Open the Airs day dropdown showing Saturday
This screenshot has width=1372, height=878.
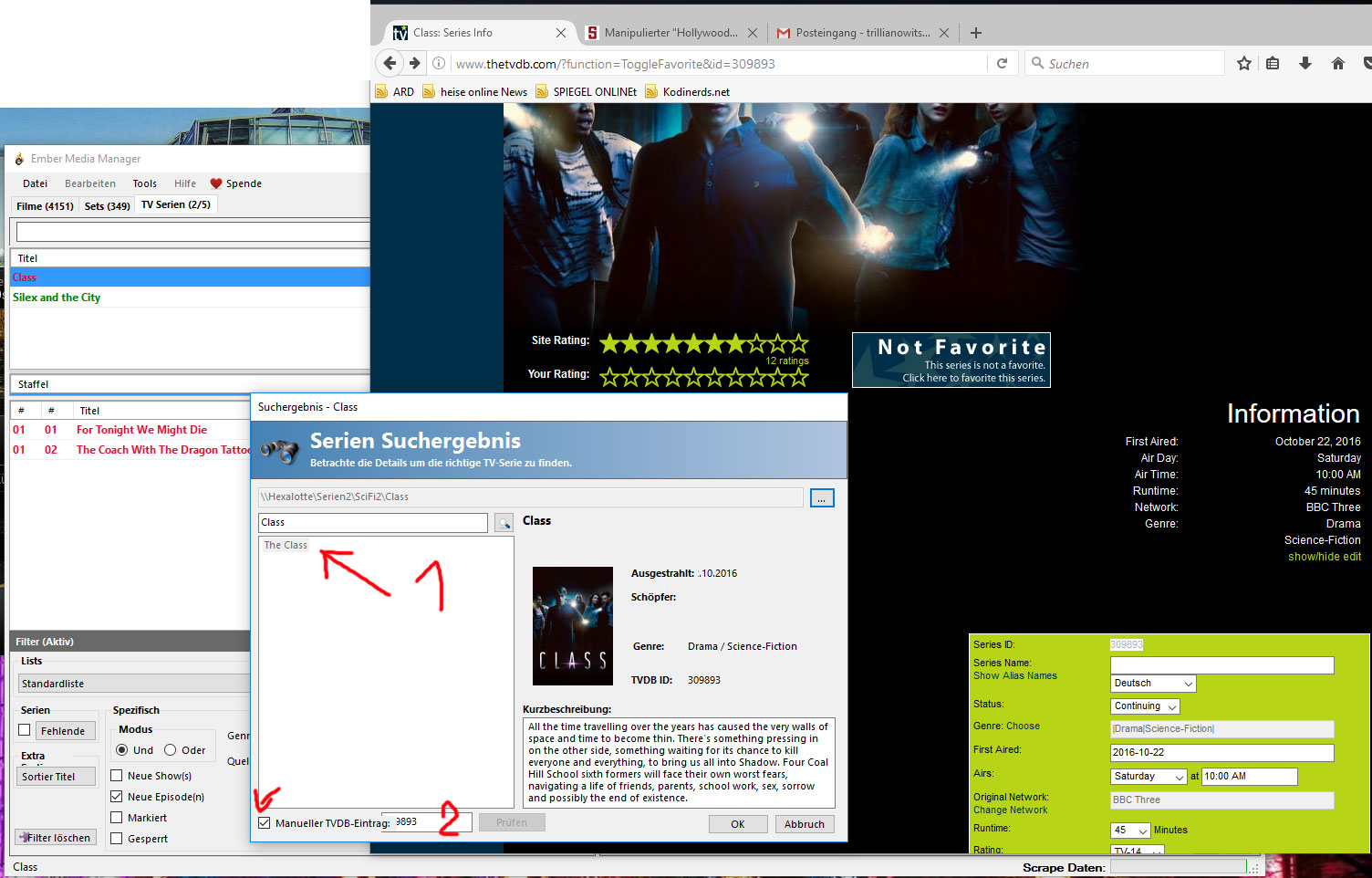click(x=1149, y=777)
